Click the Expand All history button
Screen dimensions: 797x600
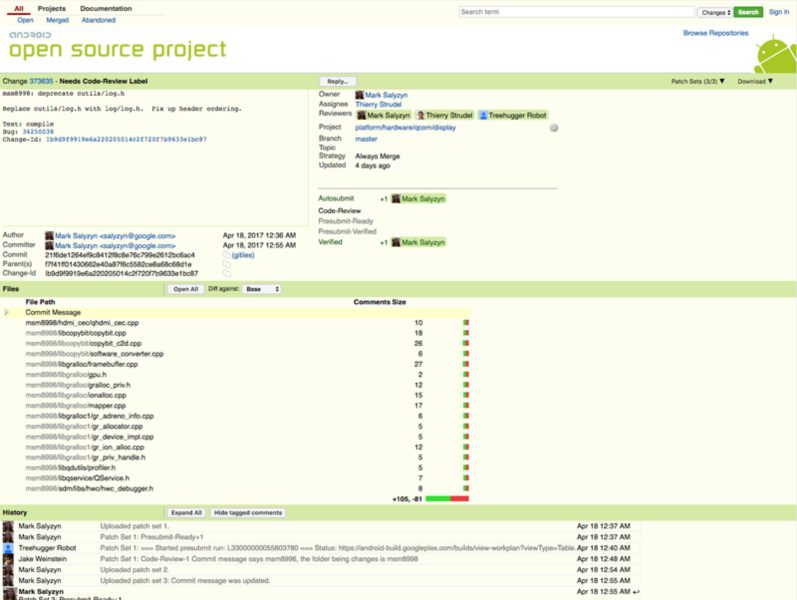tap(187, 513)
